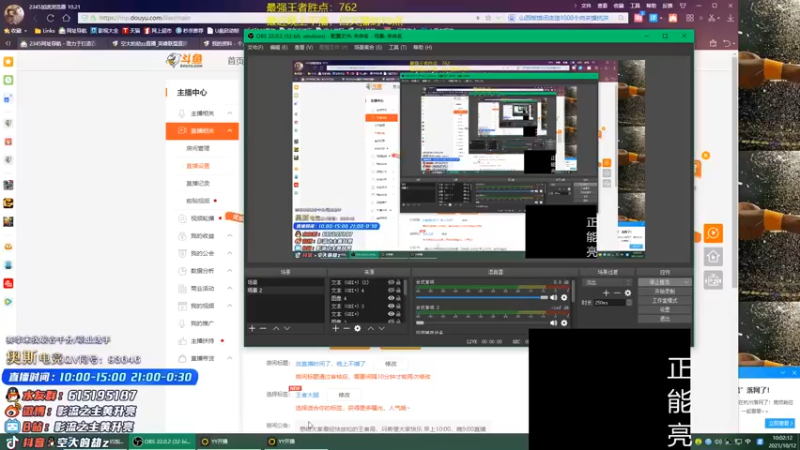
Task: Click 台式音响 2 volume slider
Action: point(482,322)
